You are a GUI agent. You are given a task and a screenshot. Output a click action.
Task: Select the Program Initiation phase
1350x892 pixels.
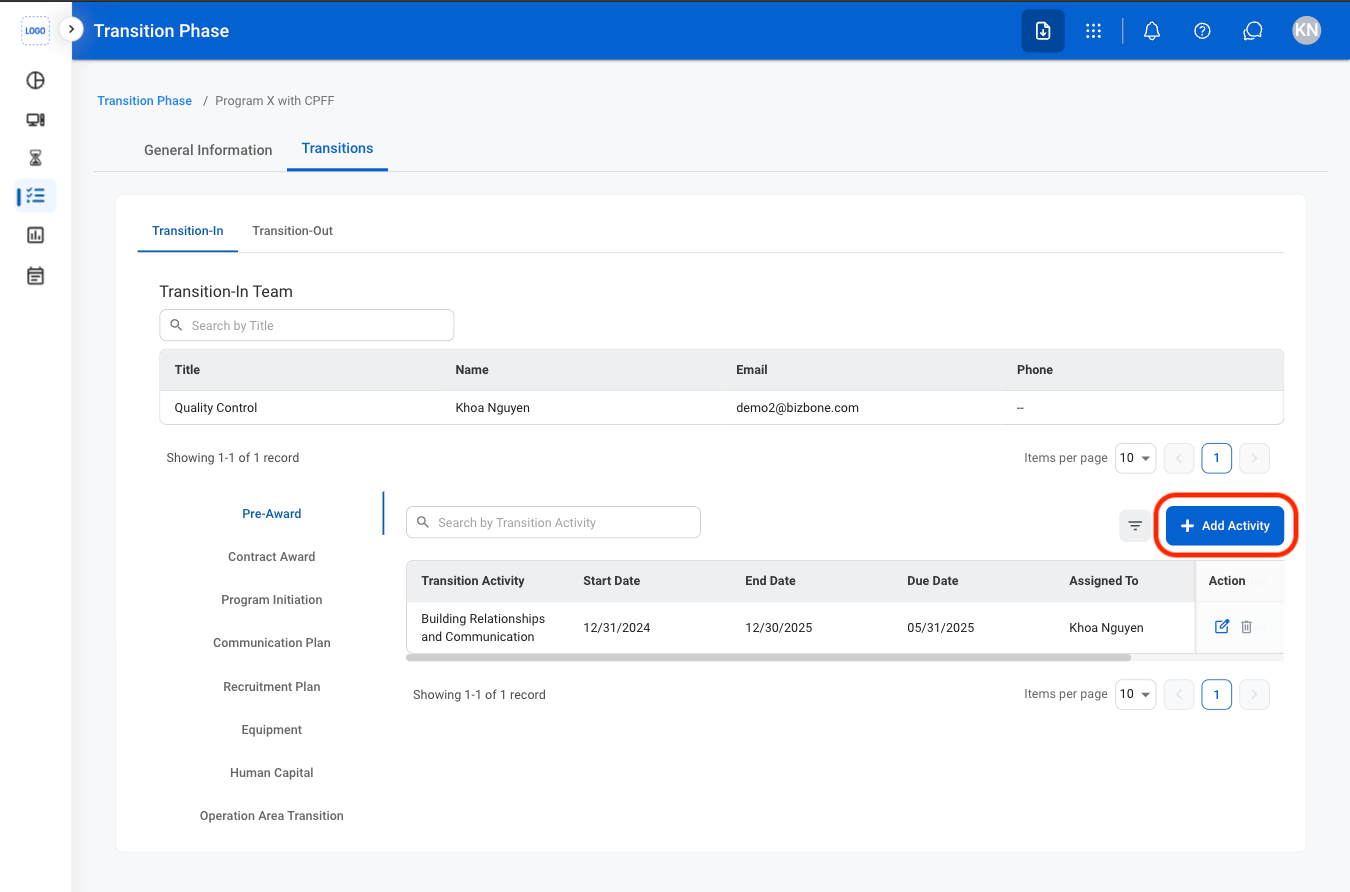pos(271,600)
